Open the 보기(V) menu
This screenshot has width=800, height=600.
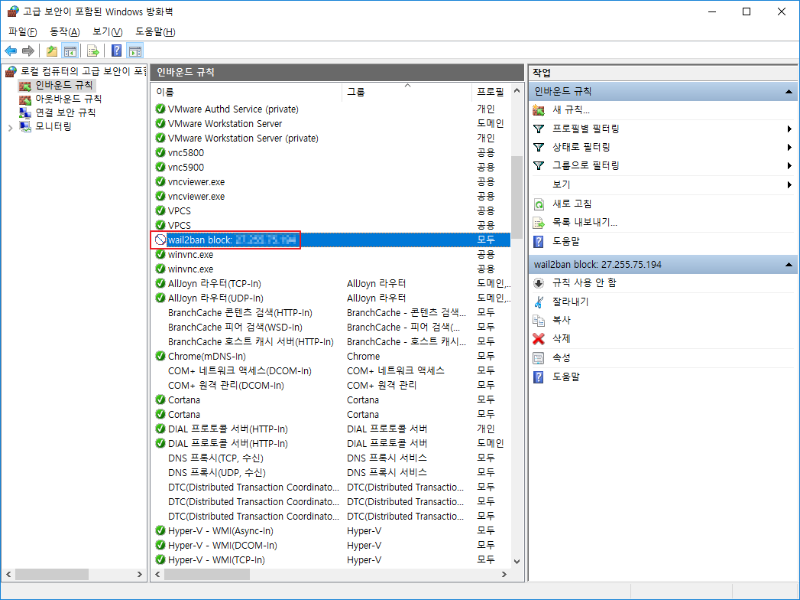107,32
